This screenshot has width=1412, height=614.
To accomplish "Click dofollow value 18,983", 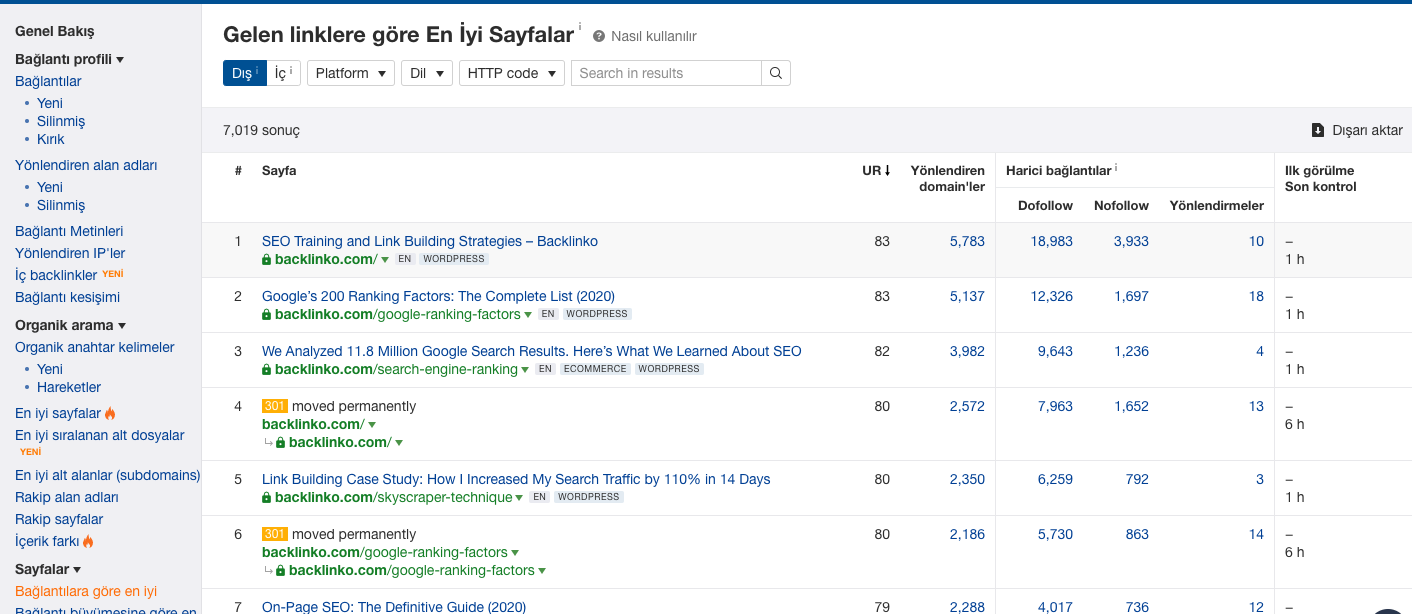I will pyautogui.click(x=1051, y=241).
